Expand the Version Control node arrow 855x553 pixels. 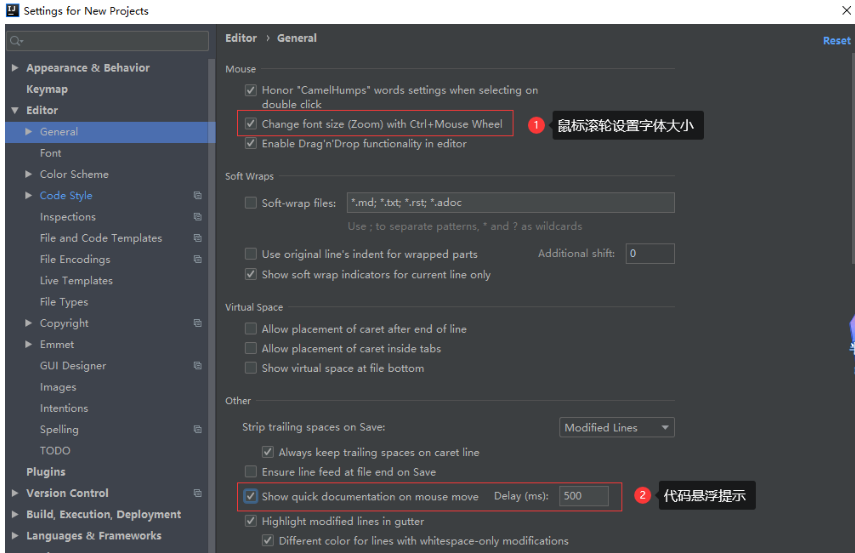point(15,493)
